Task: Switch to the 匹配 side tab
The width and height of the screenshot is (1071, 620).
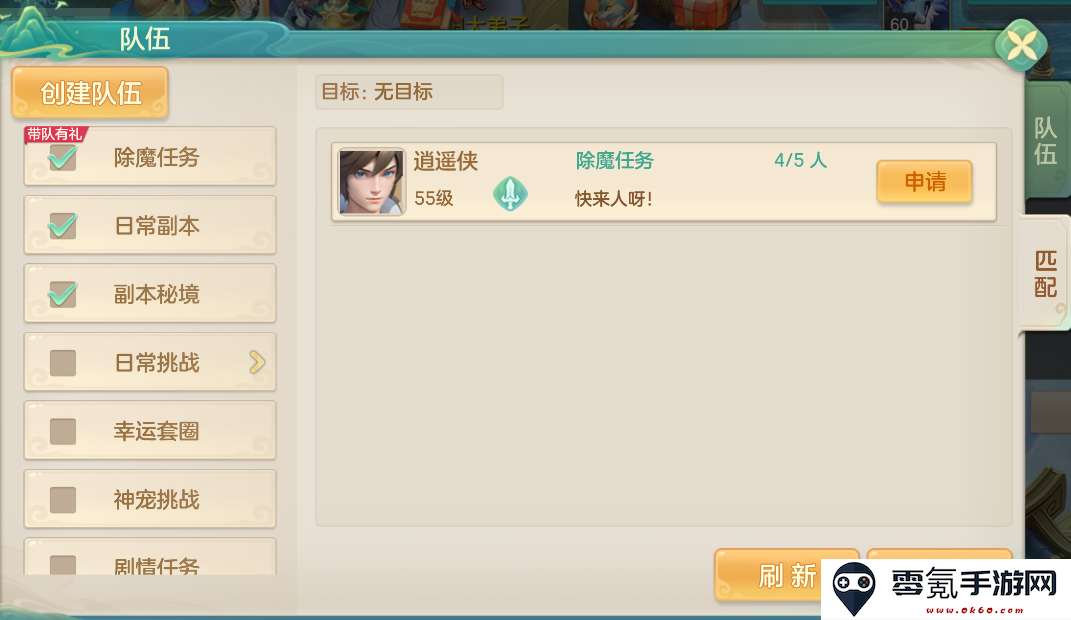Action: [x=1045, y=273]
